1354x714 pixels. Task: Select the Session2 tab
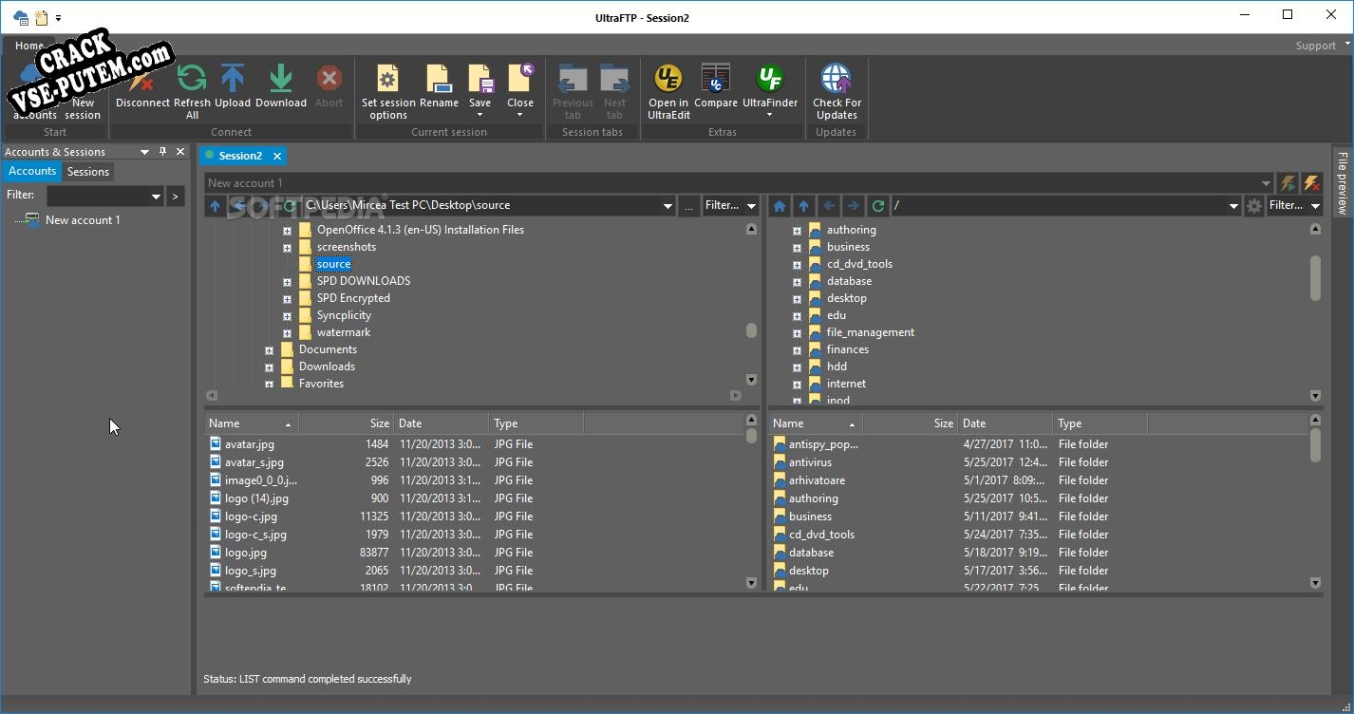coord(240,156)
